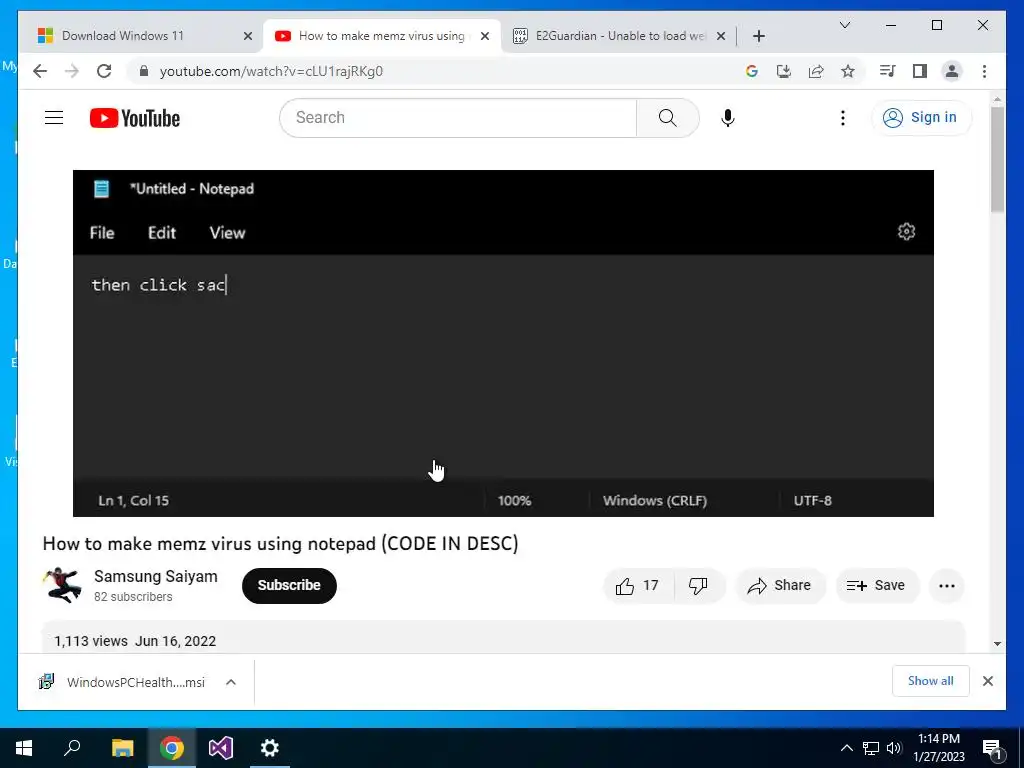Click the search magnifier button
Image resolution: width=1024 pixels, height=768 pixels.
point(667,118)
